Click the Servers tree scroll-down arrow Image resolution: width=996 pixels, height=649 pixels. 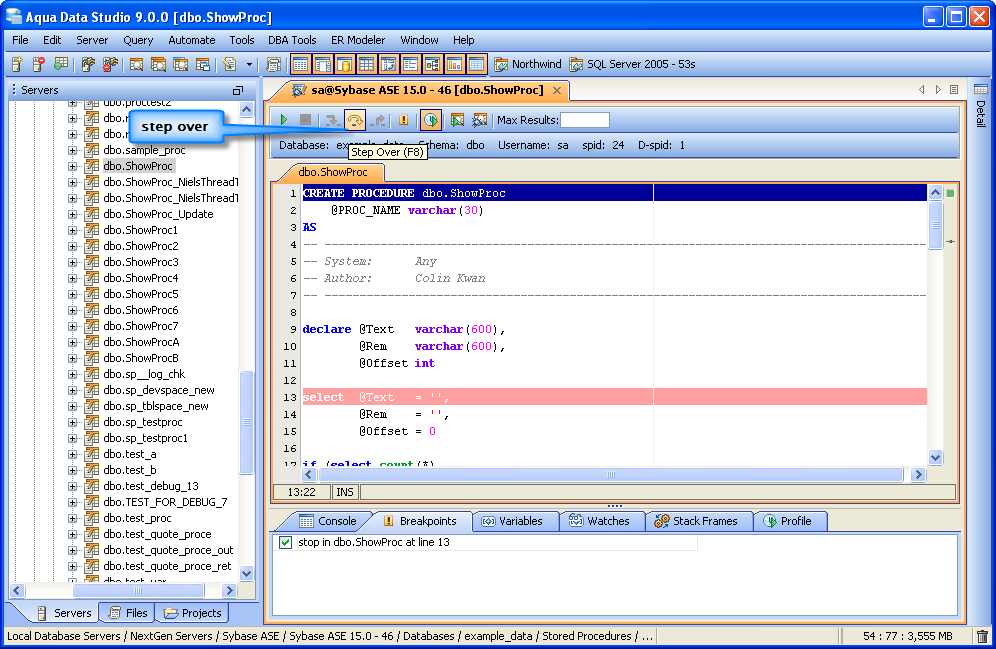point(247,573)
